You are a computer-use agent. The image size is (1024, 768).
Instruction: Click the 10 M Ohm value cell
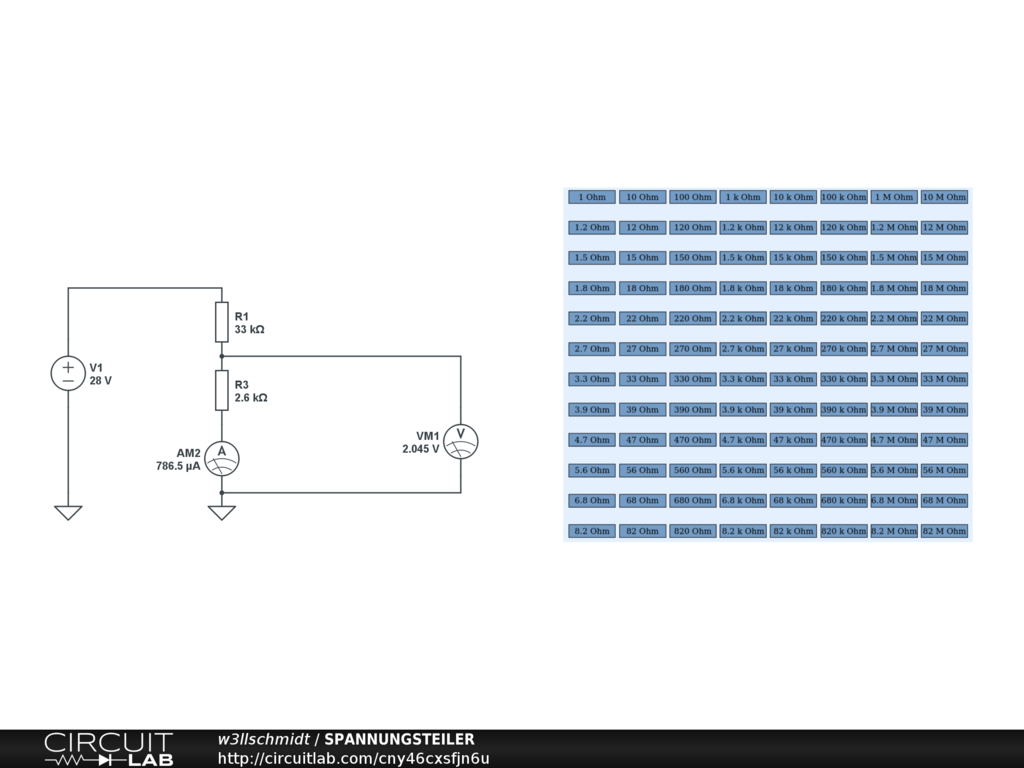coord(944,197)
